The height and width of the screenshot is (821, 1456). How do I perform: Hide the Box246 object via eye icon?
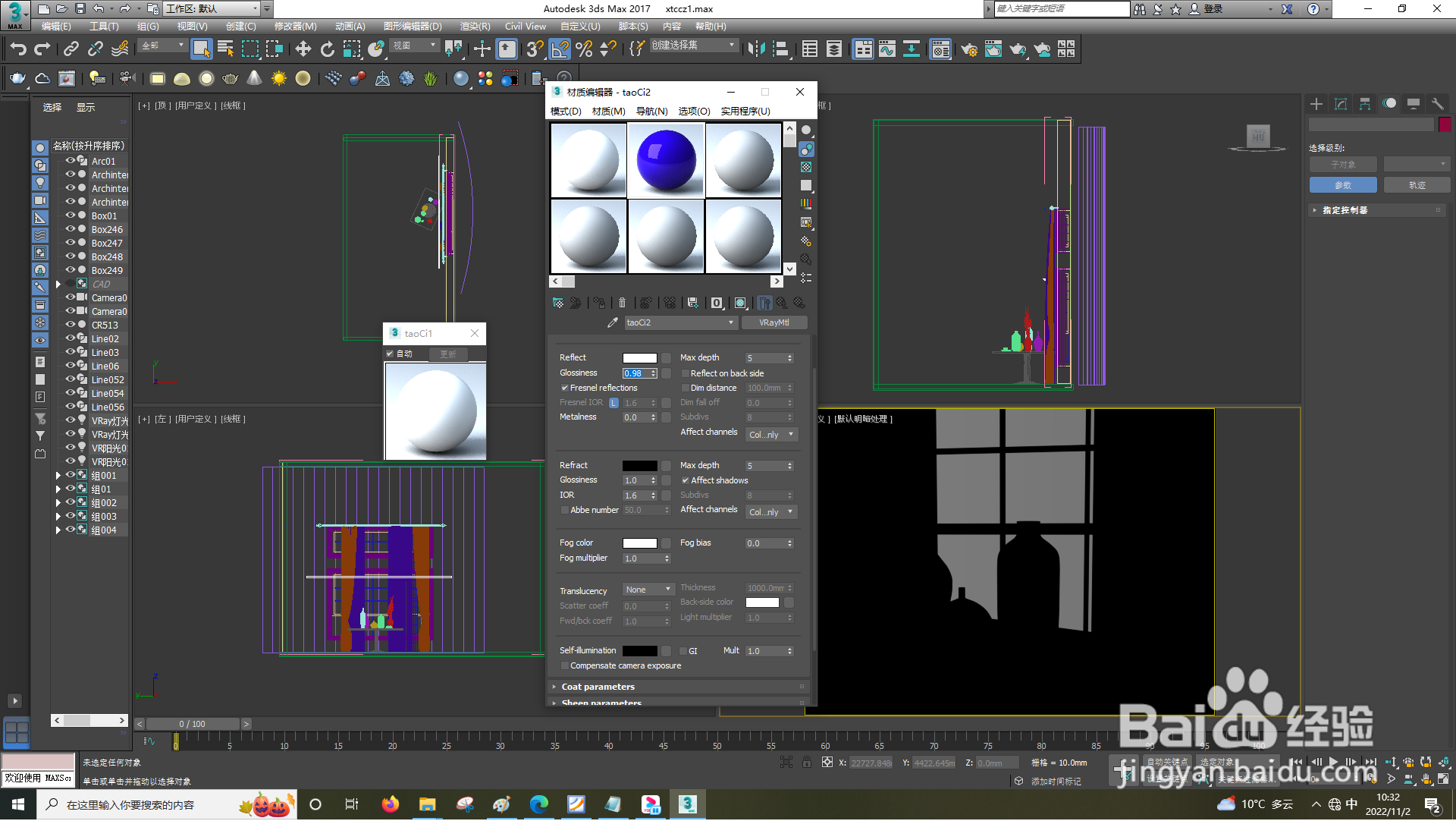(x=71, y=229)
